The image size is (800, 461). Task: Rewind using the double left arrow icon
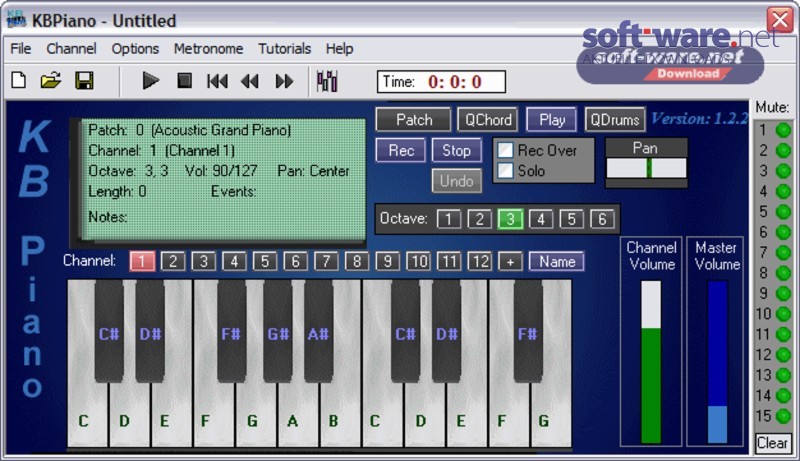(249, 81)
